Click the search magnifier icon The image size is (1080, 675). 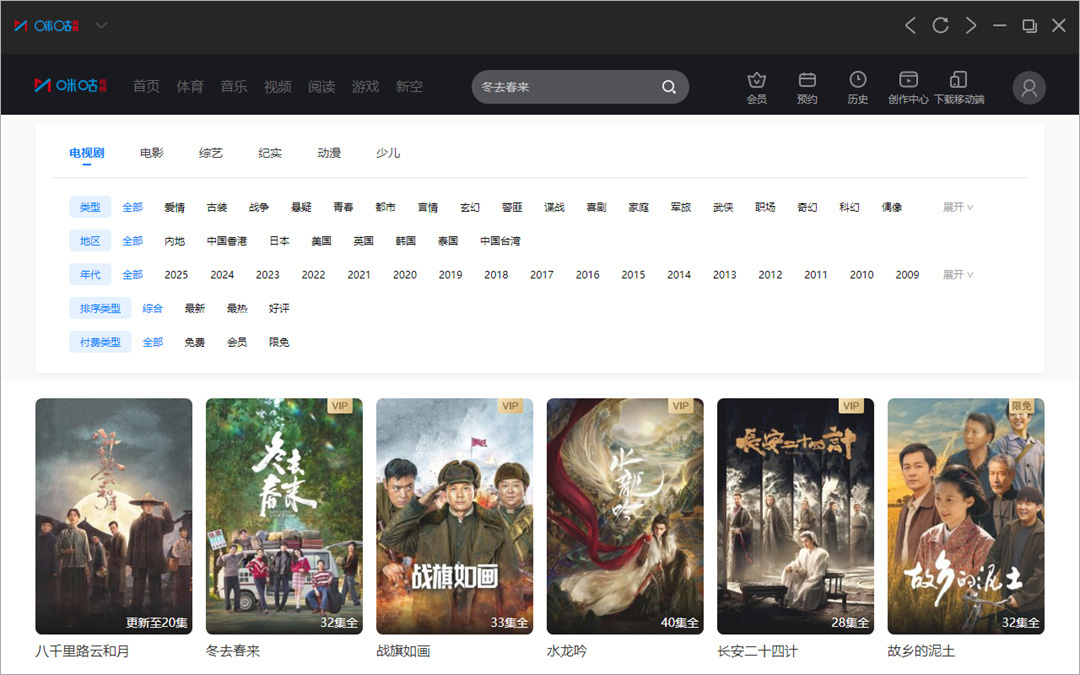click(669, 87)
